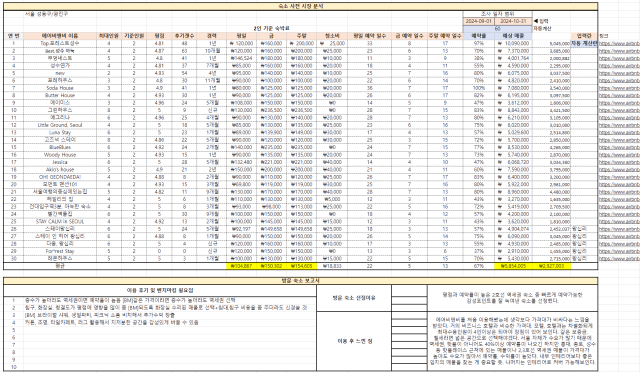
Task: Open the Airbnb link in the Jessica row
Action: pyautogui.click(x=619, y=162)
